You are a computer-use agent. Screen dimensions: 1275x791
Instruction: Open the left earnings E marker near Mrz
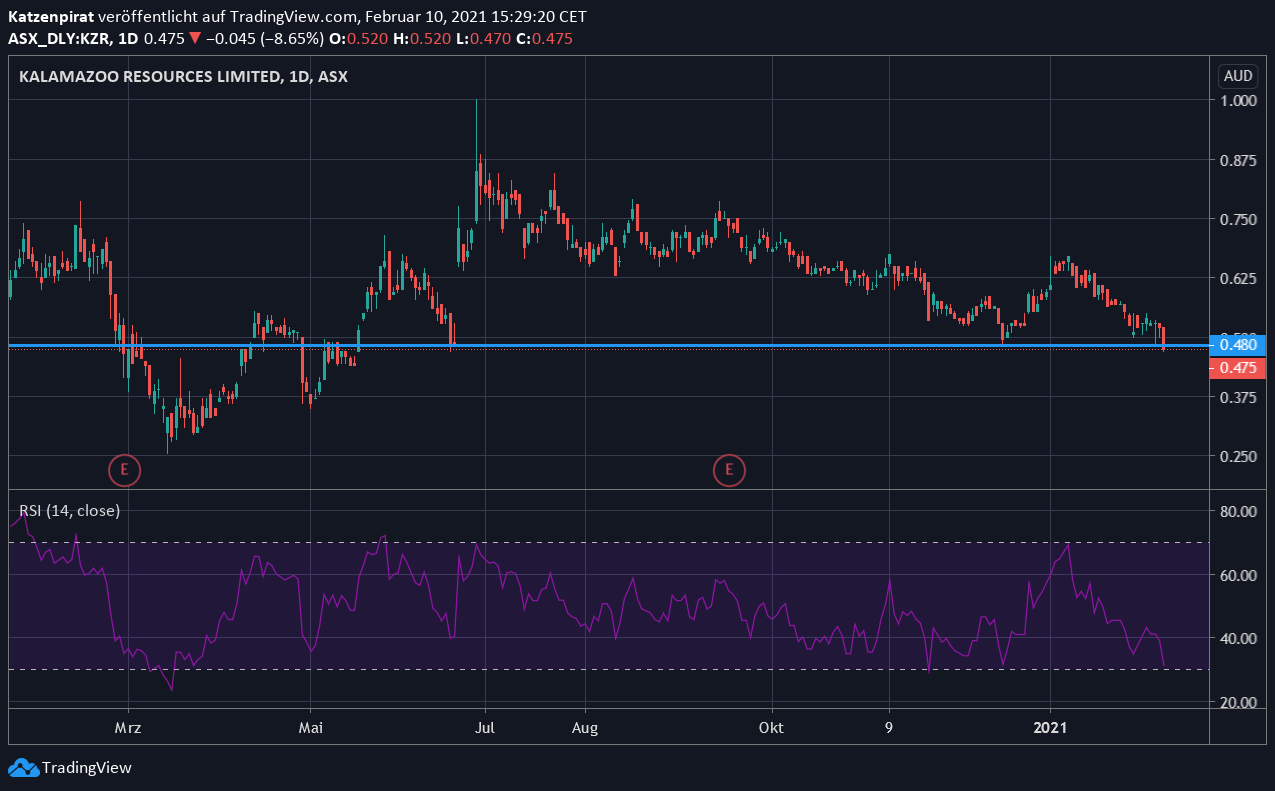click(x=124, y=469)
